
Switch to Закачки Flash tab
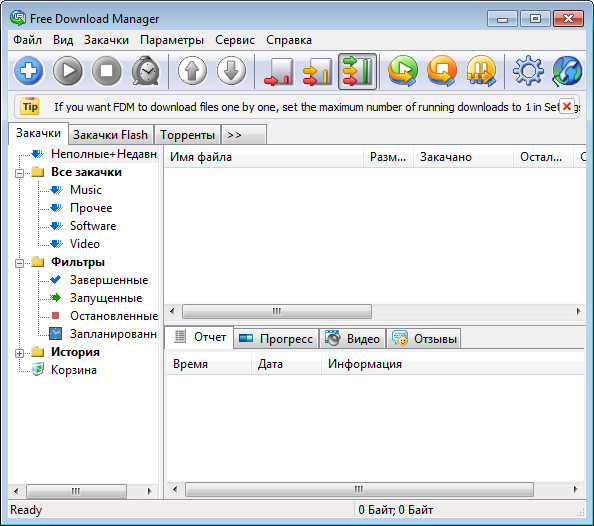[111, 135]
